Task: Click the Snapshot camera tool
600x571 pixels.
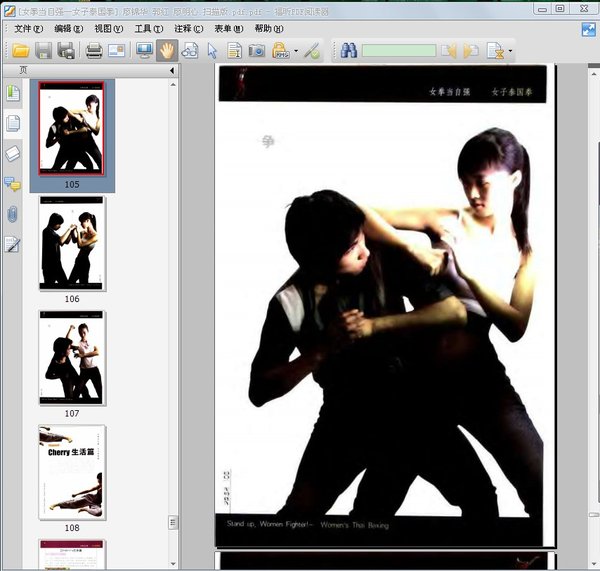Action: tap(257, 50)
